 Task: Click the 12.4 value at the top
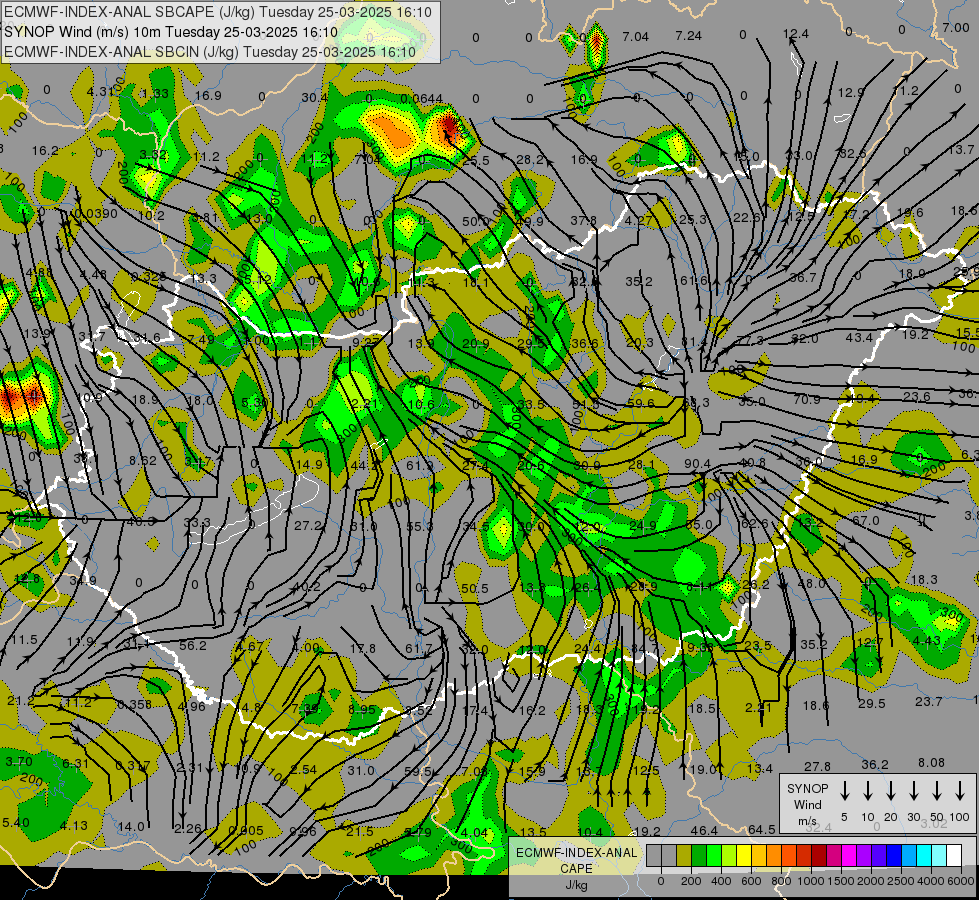point(795,34)
